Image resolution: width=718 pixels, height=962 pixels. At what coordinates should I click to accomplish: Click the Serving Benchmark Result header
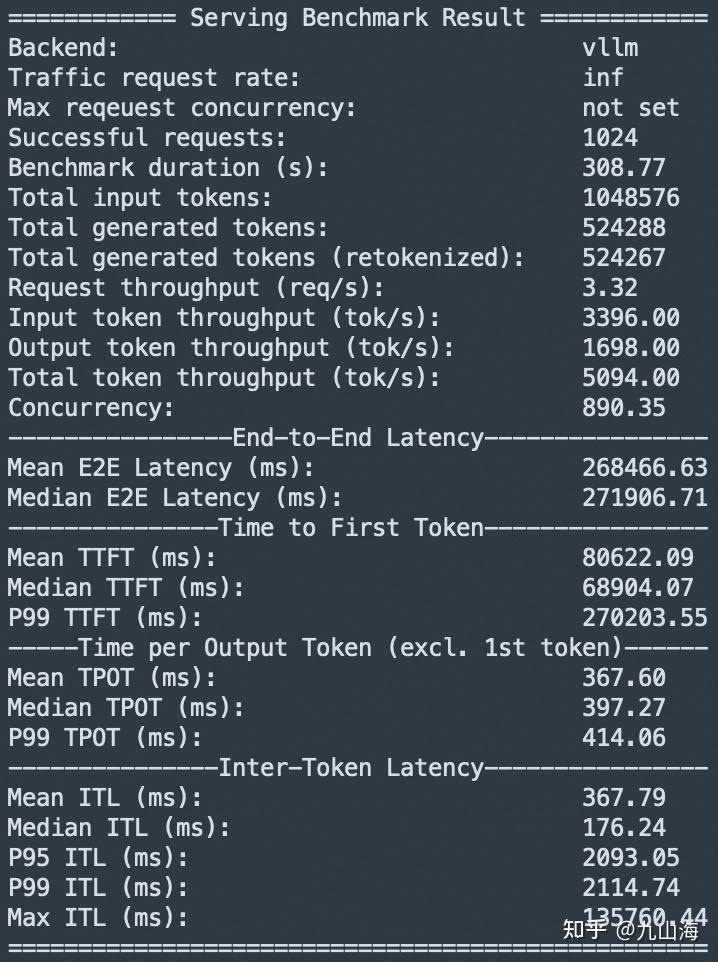(357, 17)
